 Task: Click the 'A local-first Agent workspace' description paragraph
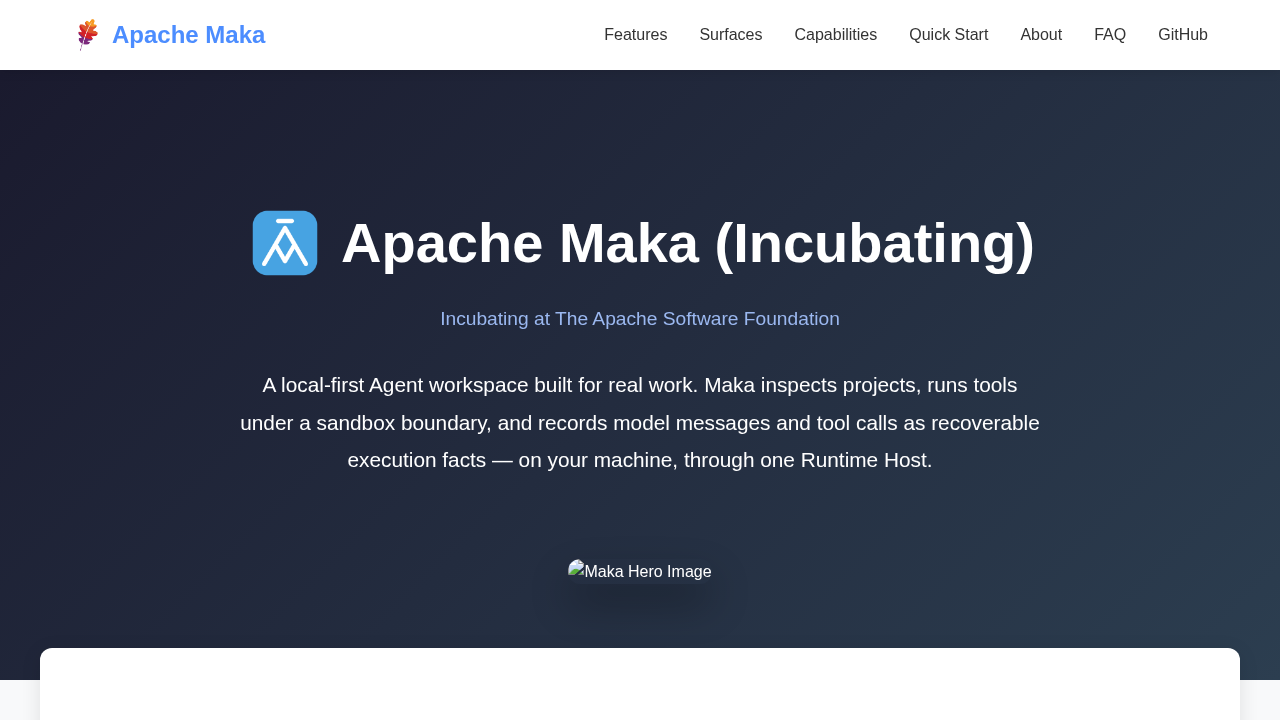click(x=640, y=422)
